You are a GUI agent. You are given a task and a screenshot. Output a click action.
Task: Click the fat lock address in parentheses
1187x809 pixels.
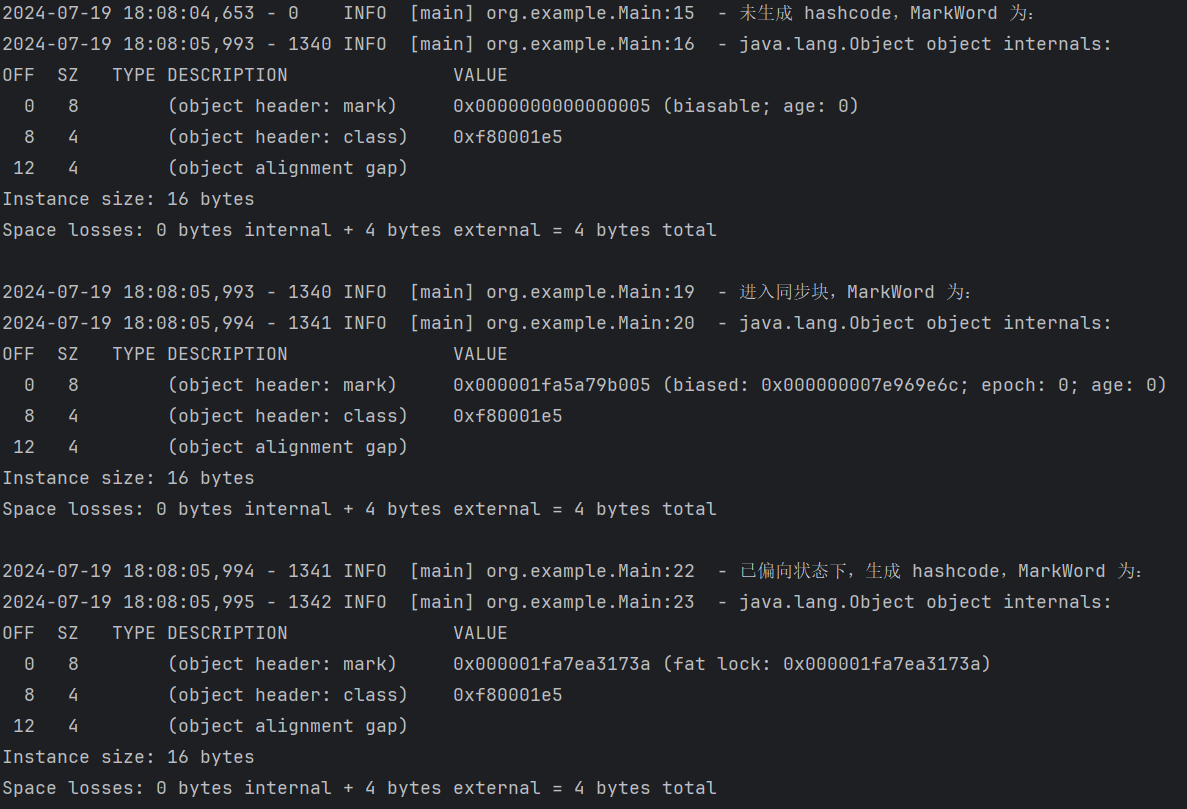click(886, 664)
